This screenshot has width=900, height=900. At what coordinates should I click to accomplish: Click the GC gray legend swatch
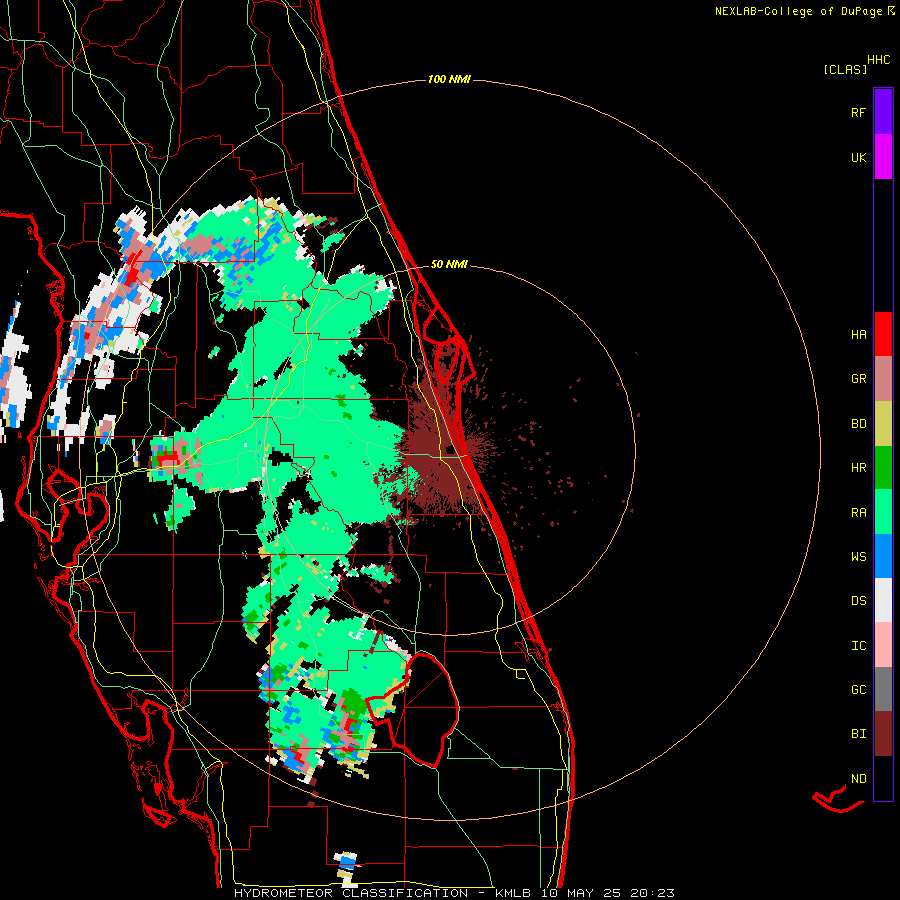883,689
